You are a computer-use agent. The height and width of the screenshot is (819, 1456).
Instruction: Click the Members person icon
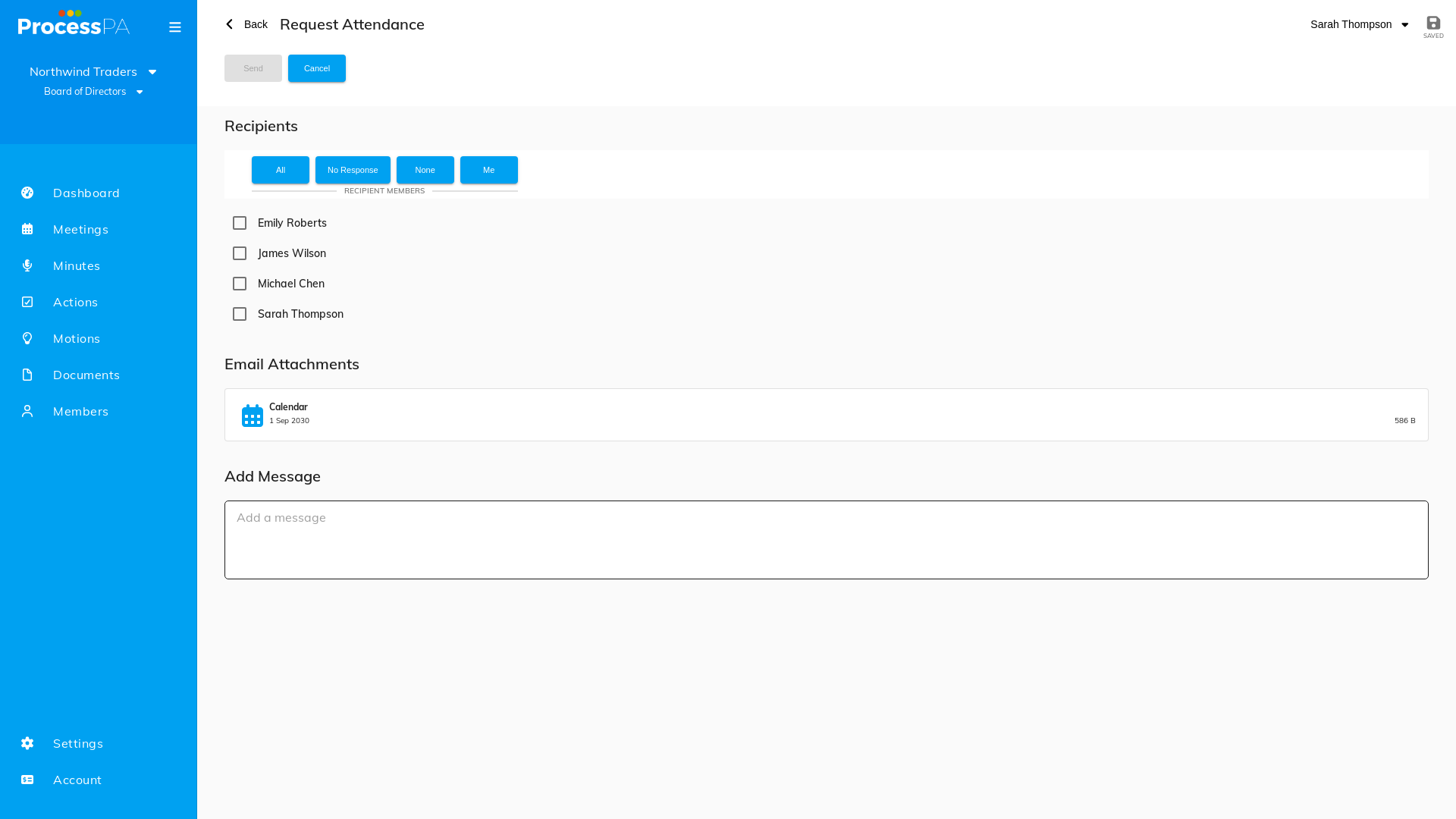coord(27,411)
